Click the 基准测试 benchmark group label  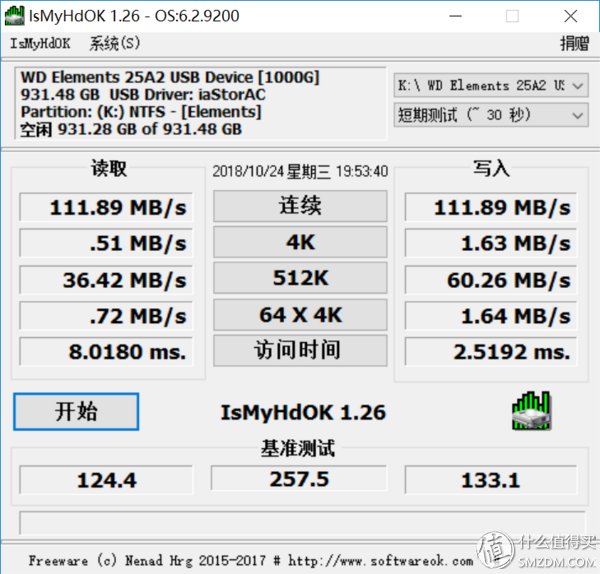pyautogui.click(x=298, y=448)
